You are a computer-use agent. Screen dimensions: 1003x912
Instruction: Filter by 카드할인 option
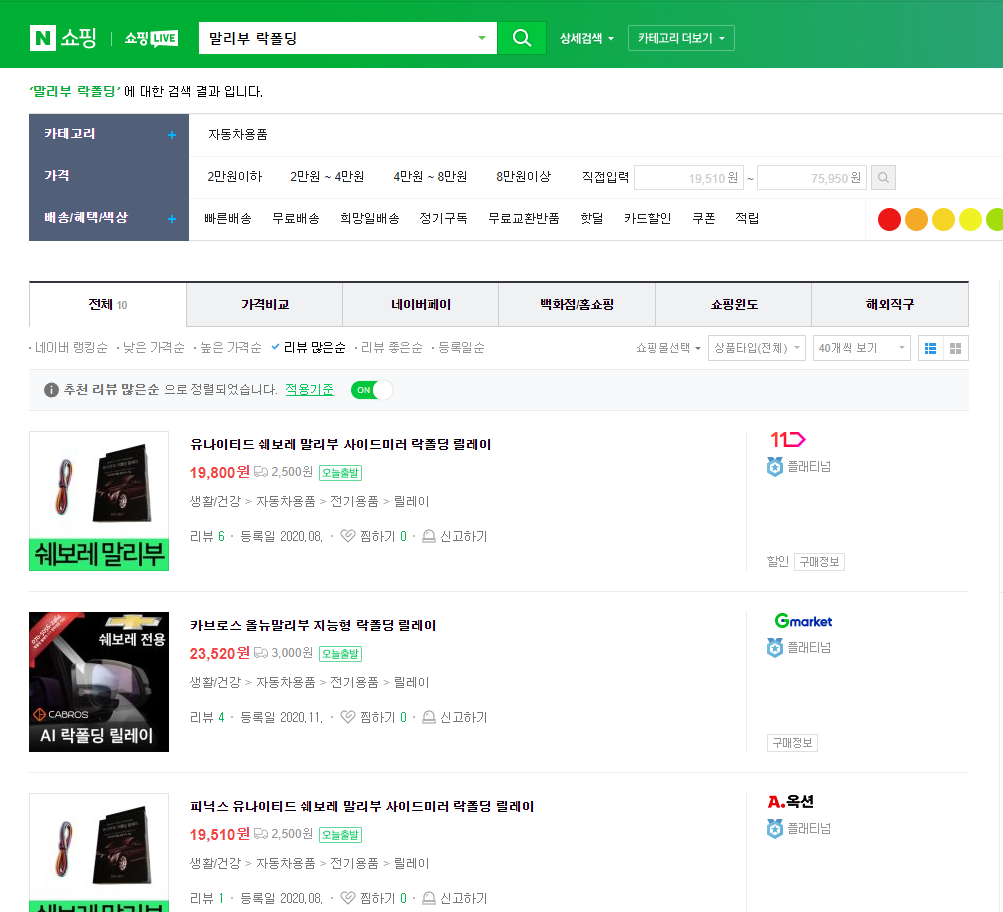(x=647, y=218)
